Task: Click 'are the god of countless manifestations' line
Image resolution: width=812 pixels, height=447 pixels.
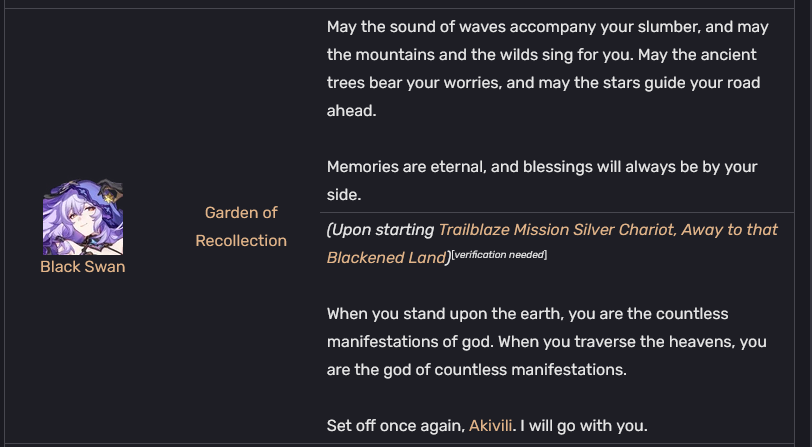Action: pos(477,370)
